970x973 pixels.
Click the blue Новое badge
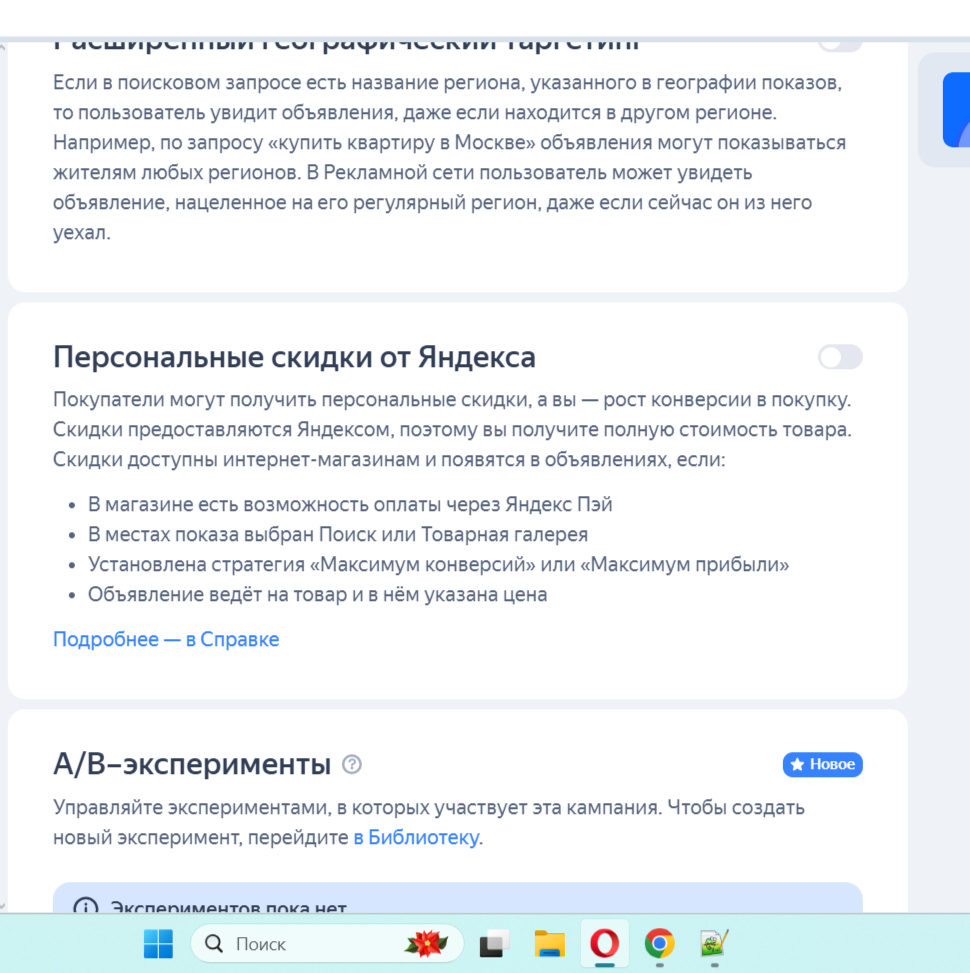[822, 765]
